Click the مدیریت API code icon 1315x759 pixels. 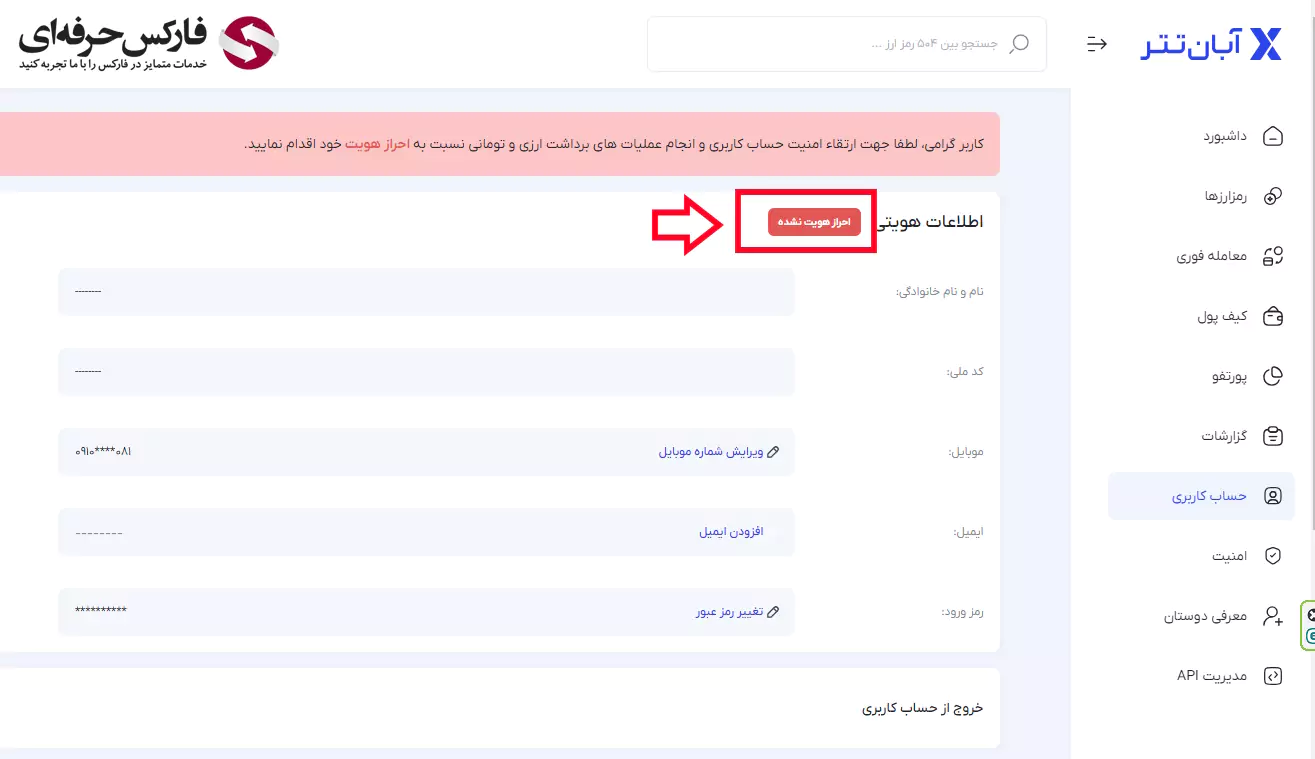click(x=1273, y=676)
